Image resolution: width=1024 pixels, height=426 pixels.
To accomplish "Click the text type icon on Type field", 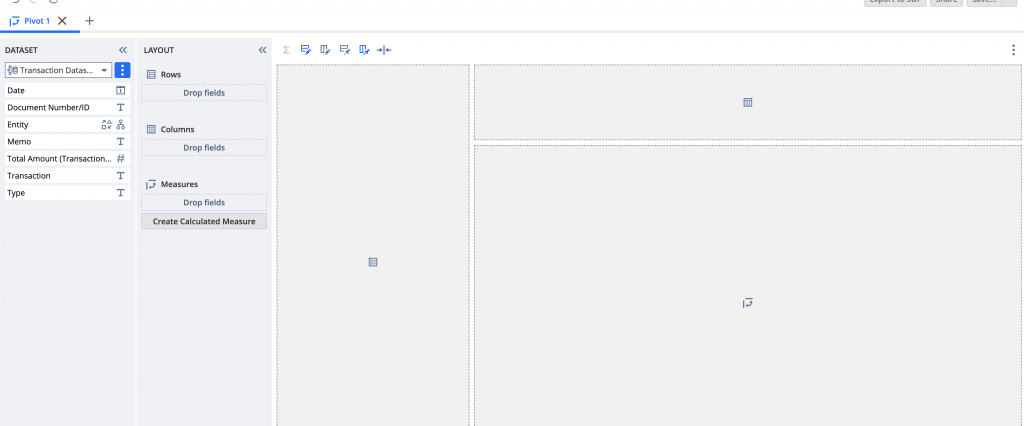I will pos(120,193).
